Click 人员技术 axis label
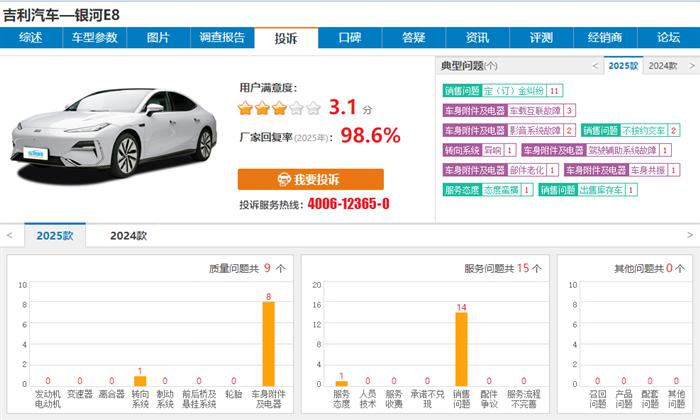This screenshot has width=700, height=420. pos(368,399)
